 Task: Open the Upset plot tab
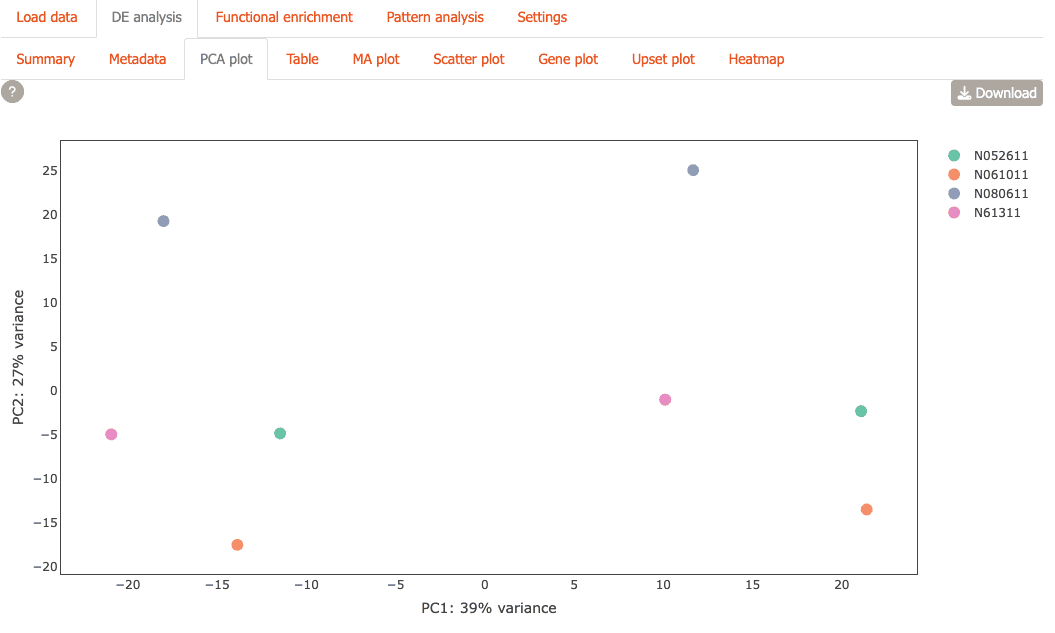(663, 59)
